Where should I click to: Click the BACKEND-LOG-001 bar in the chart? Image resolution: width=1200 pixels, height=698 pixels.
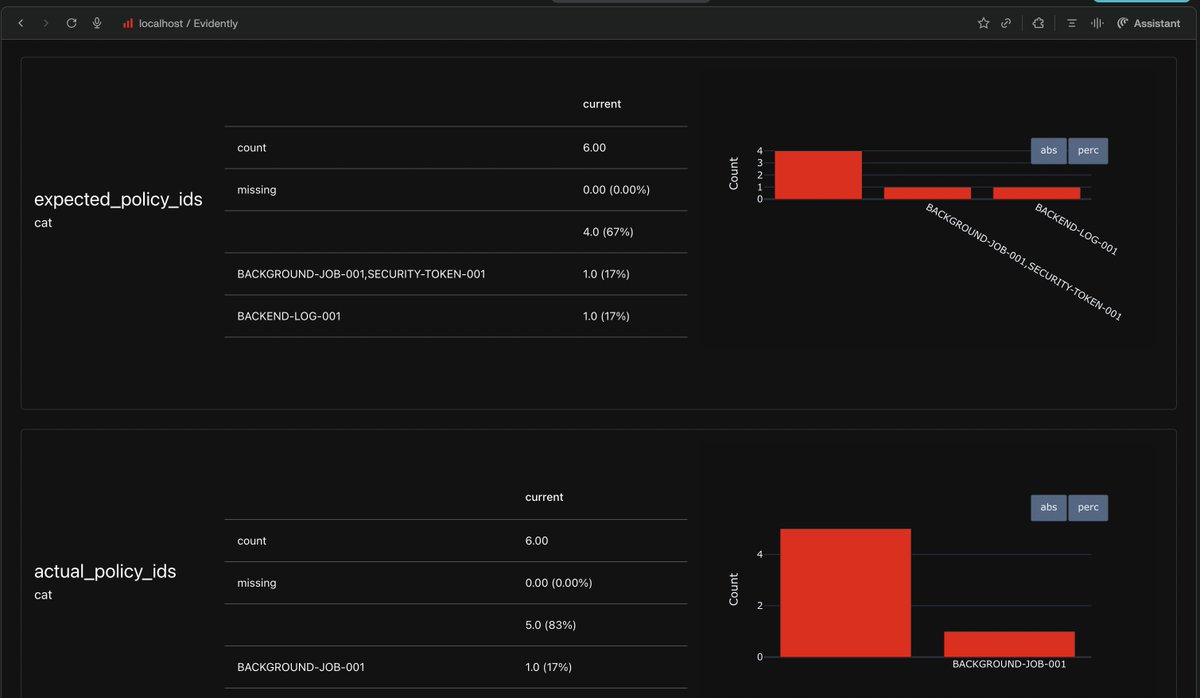(1037, 193)
